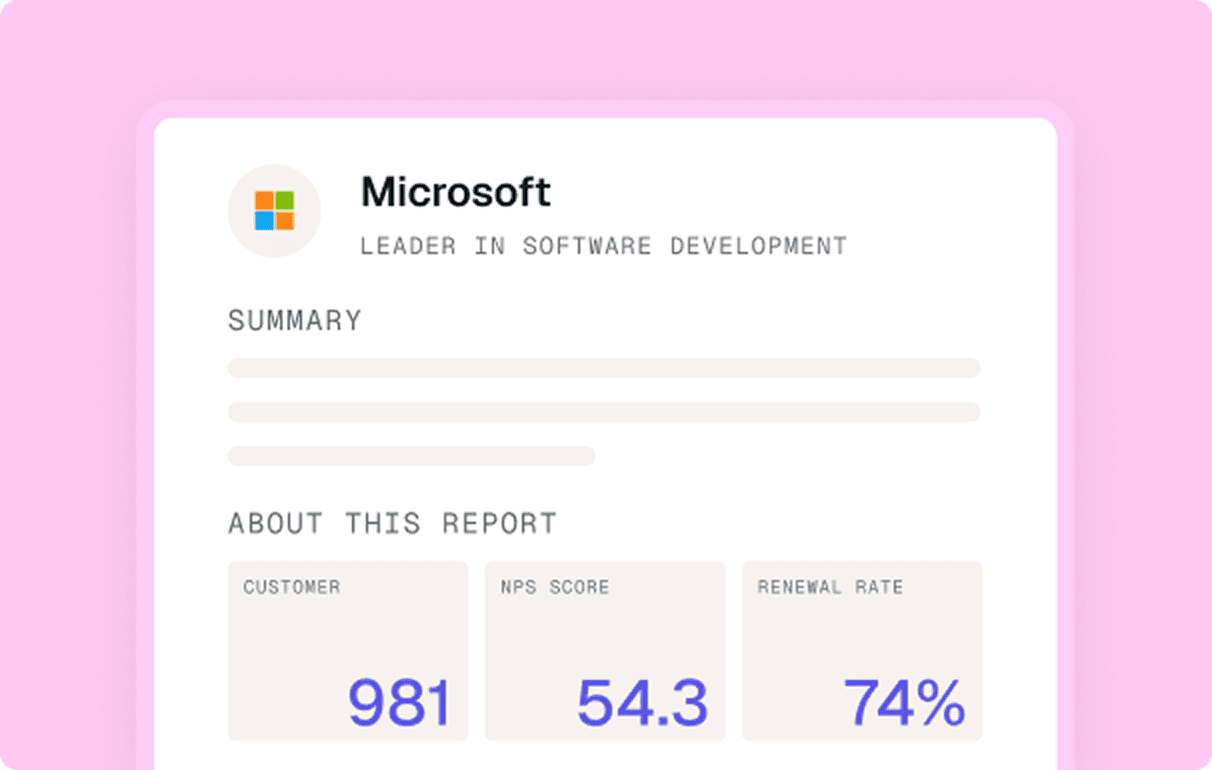This screenshot has height=770, width=1212.
Task: Click the first summary placeholder line
Action: pos(604,368)
